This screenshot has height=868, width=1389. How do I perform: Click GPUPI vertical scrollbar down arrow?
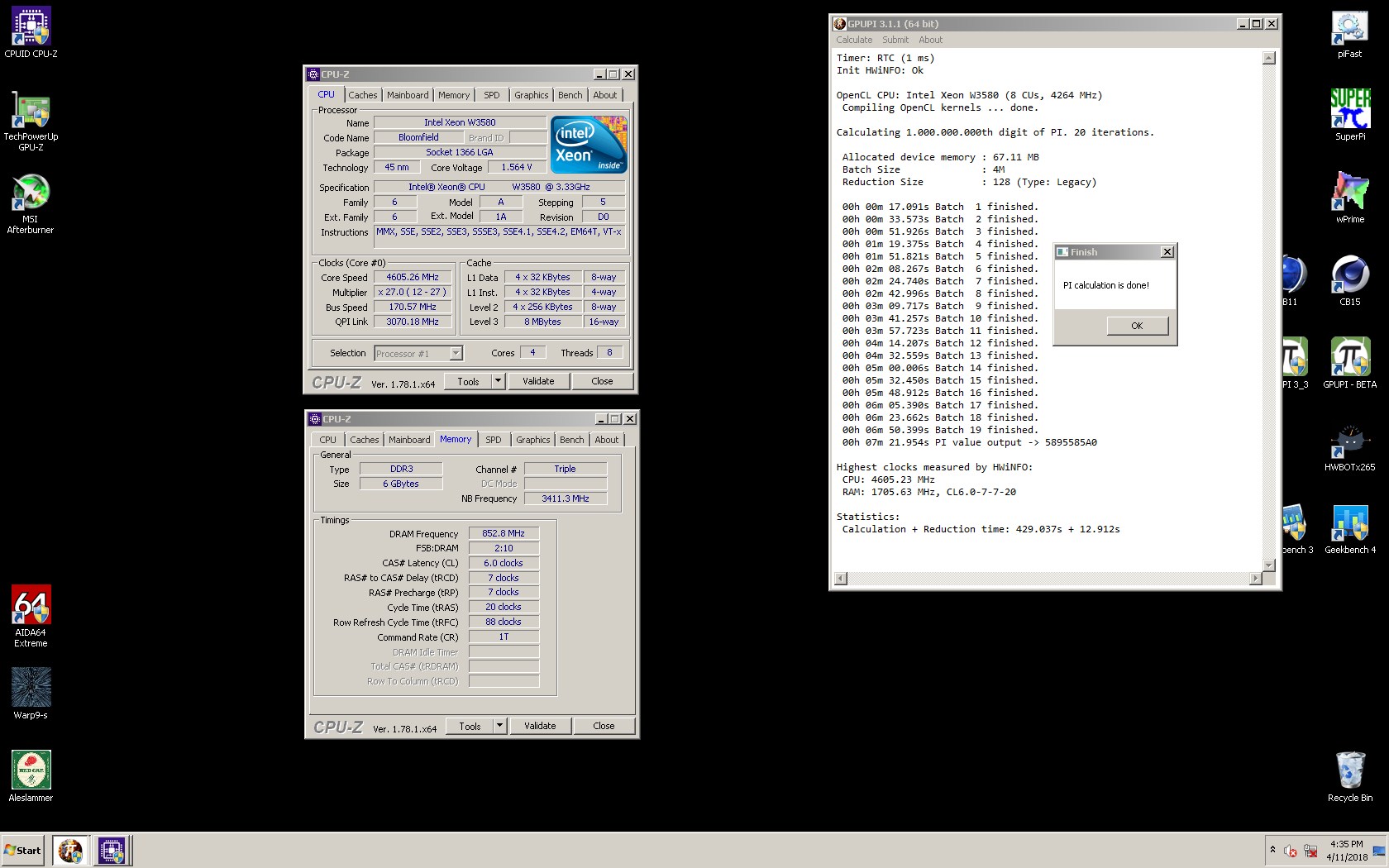click(x=1269, y=565)
